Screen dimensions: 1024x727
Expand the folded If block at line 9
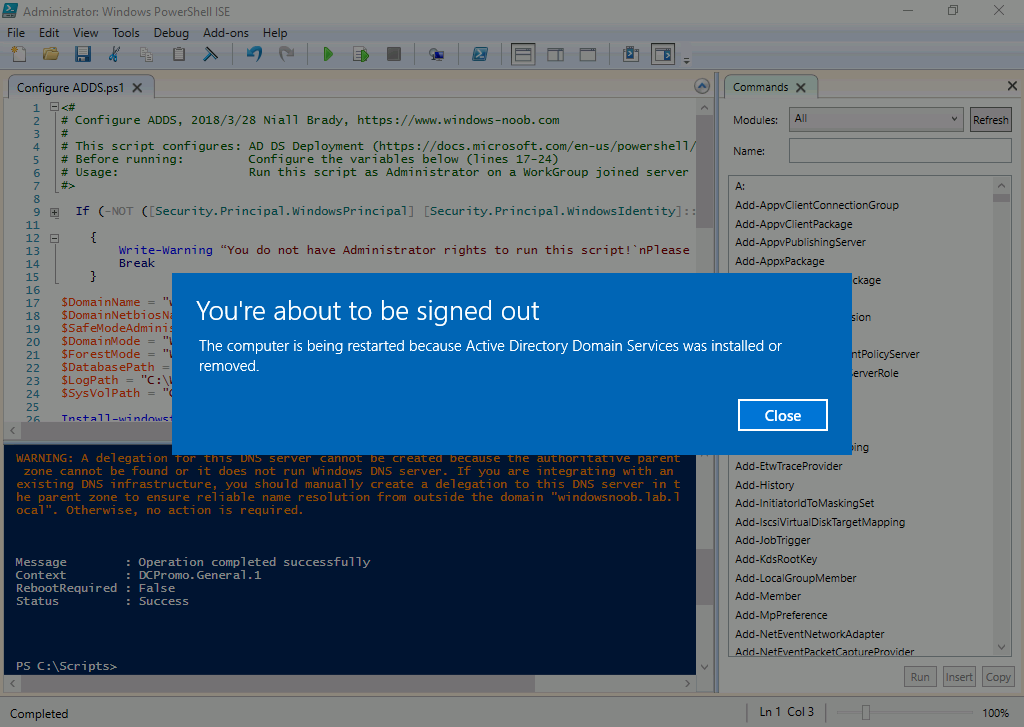54,212
